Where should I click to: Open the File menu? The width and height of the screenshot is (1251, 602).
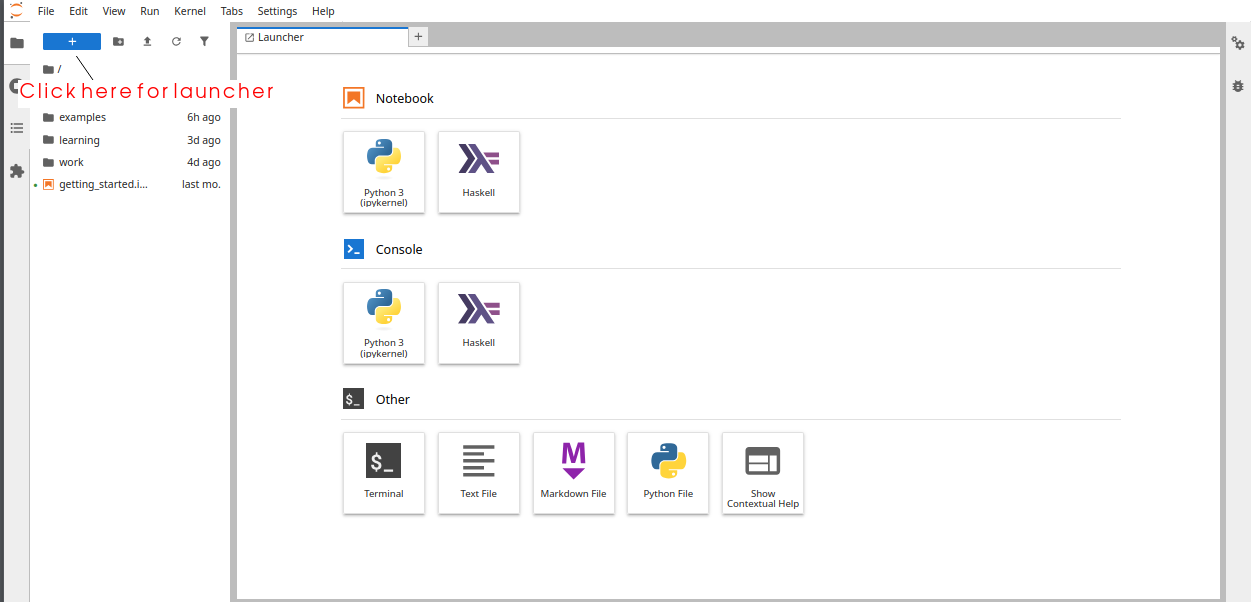46,11
